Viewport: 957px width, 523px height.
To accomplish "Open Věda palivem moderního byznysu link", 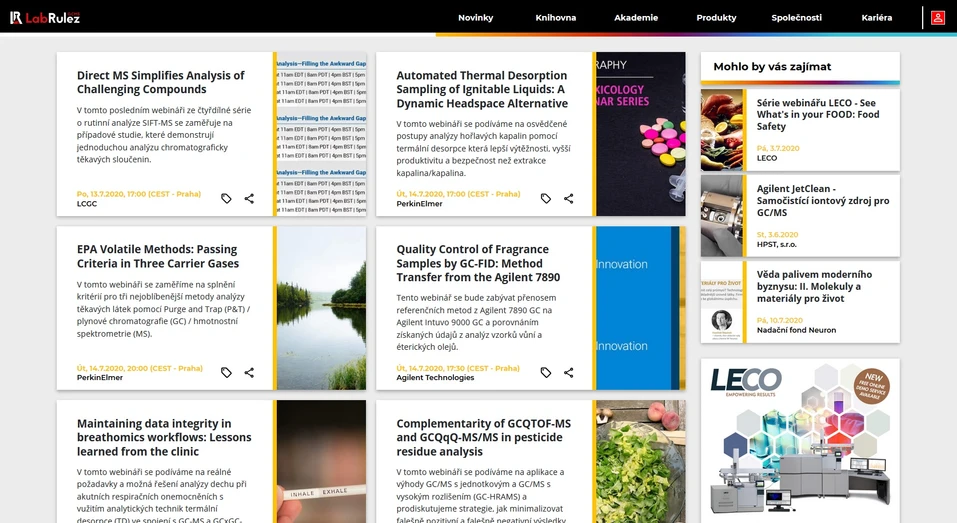I will (814, 286).
